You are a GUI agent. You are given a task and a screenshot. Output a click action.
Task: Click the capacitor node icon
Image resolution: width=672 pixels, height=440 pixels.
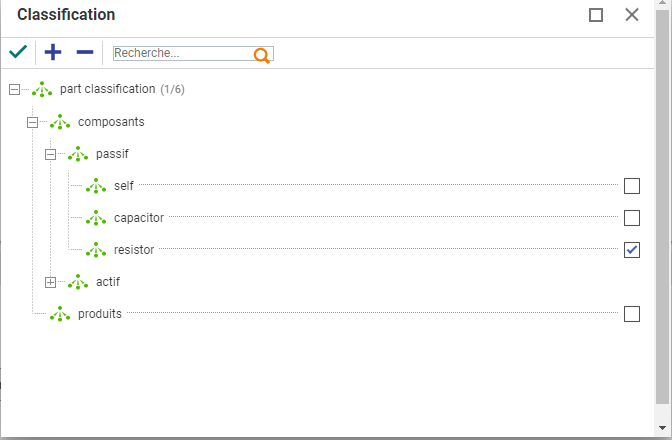96,218
